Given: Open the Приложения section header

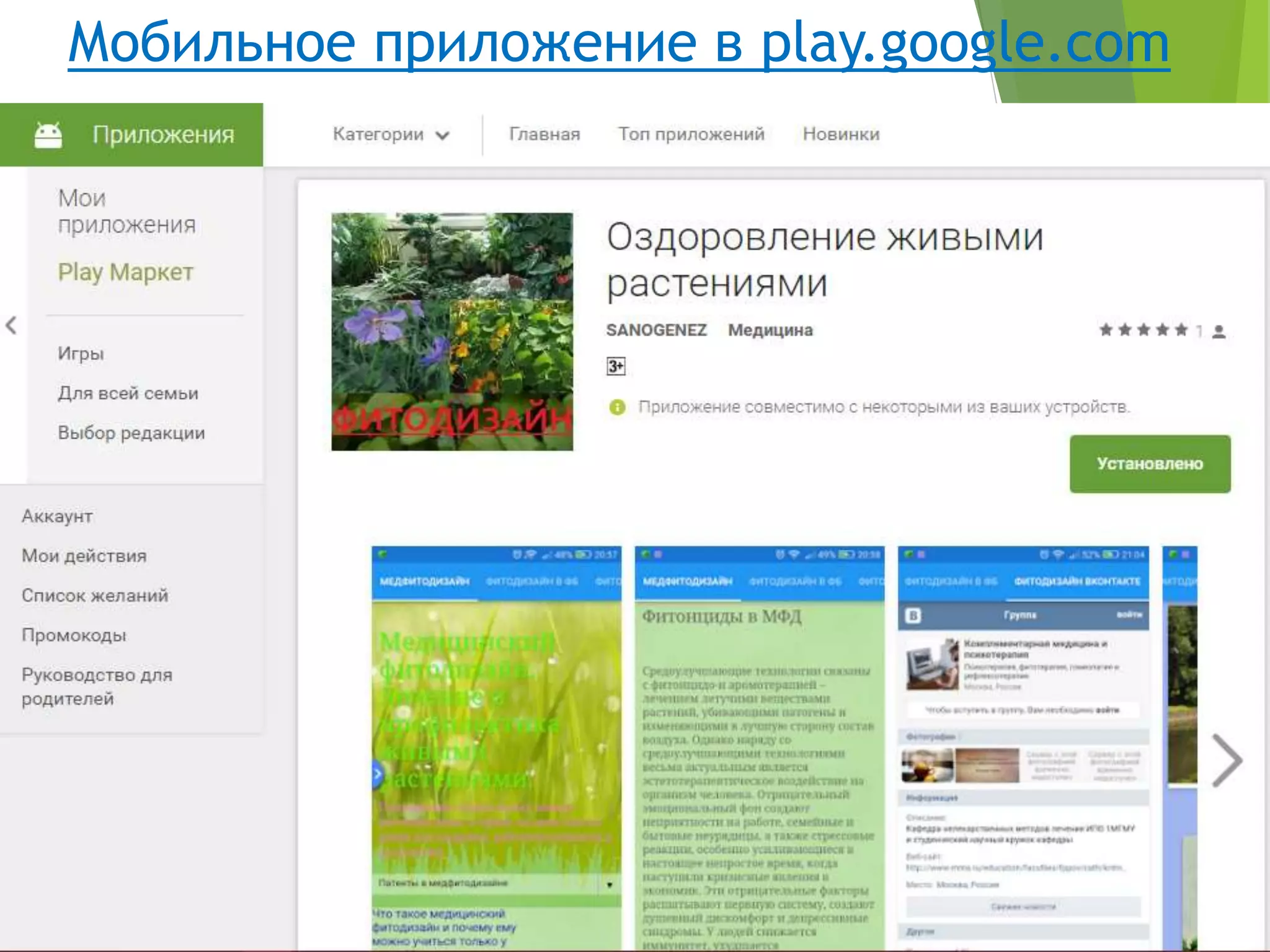Looking at the screenshot, I should click(131, 134).
